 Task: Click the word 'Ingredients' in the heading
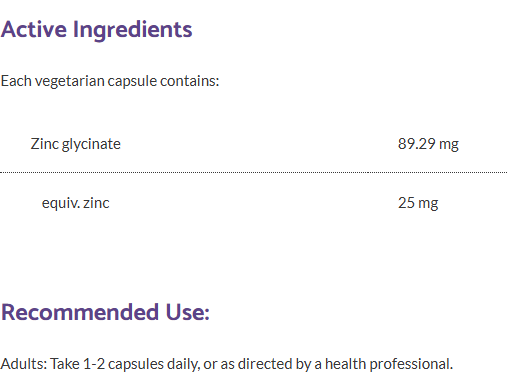point(132,31)
